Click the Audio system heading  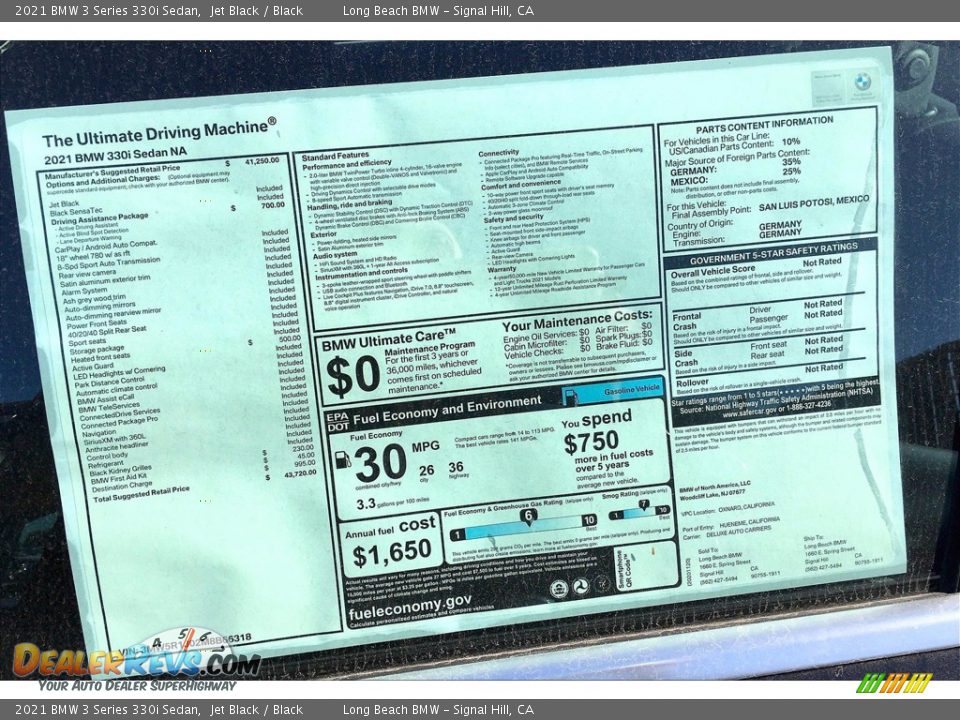(335, 255)
